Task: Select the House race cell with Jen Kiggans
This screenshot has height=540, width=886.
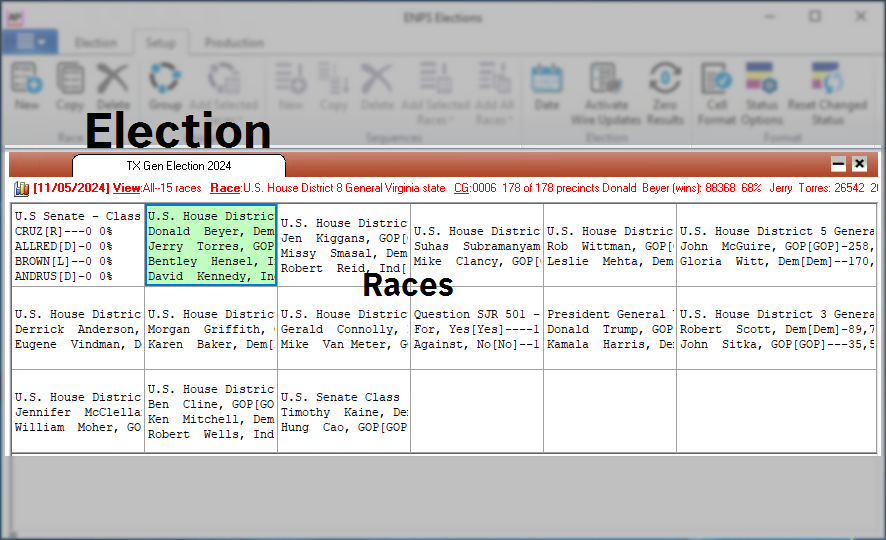Action: click(x=344, y=245)
